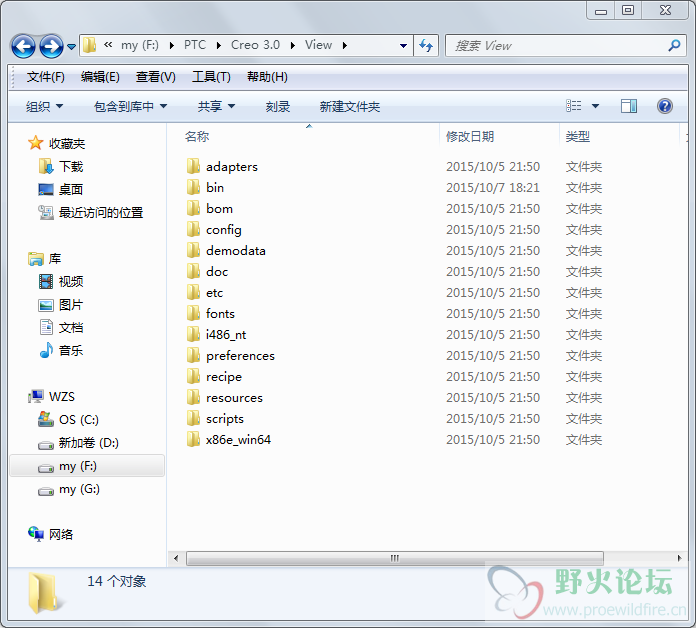Select the x86e_win64 folder icon
This screenshot has width=696, height=628.
point(193,439)
